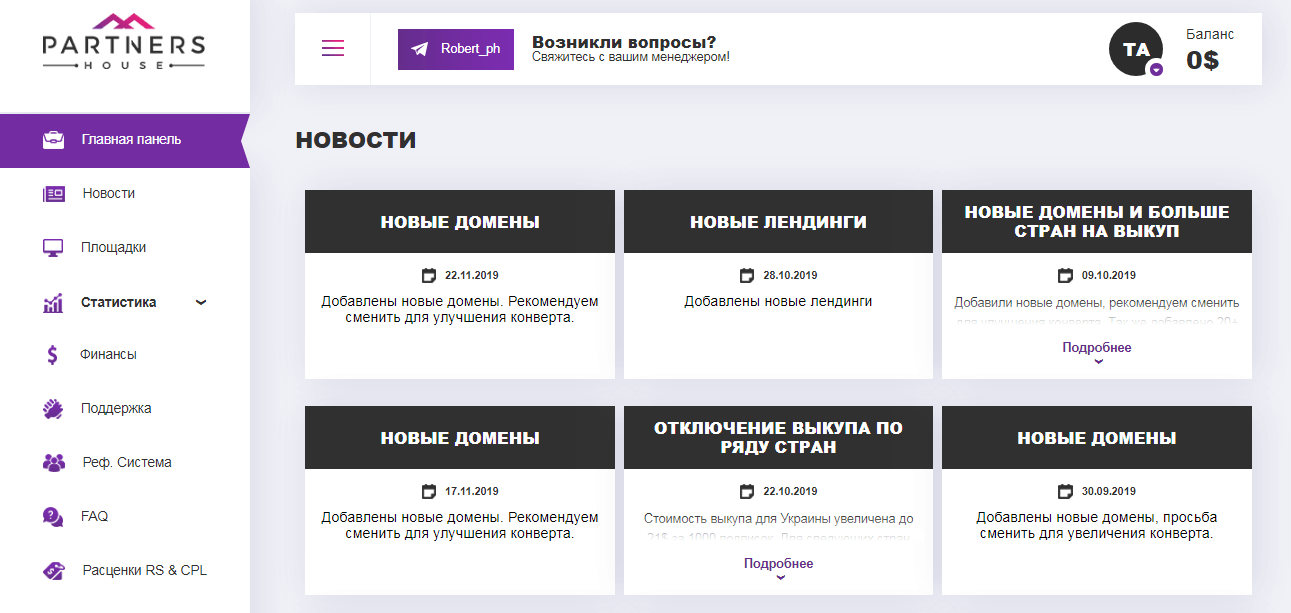Click the Баланс 0$ amount
This screenshot has height=613, width=1291.
tap(1202, 59)
